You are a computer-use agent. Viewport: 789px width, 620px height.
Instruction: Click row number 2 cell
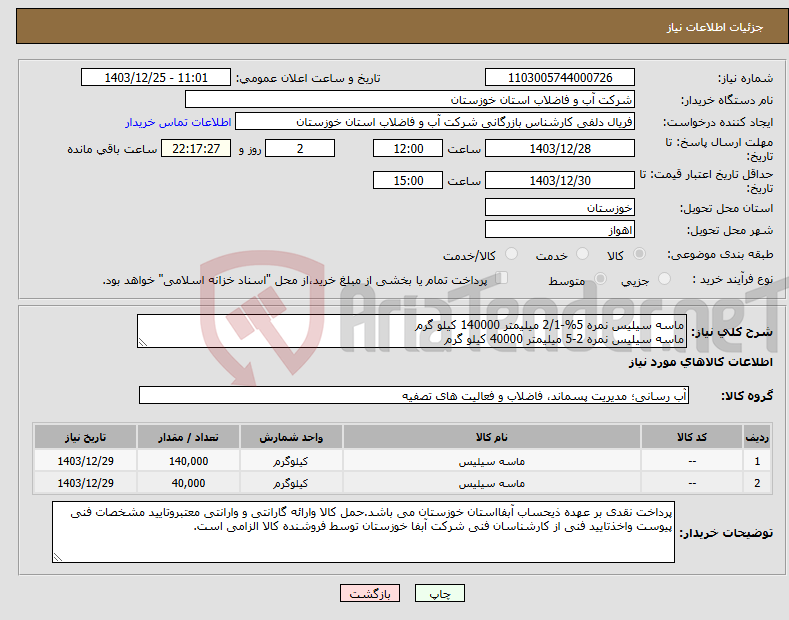[x=757, y=483]
